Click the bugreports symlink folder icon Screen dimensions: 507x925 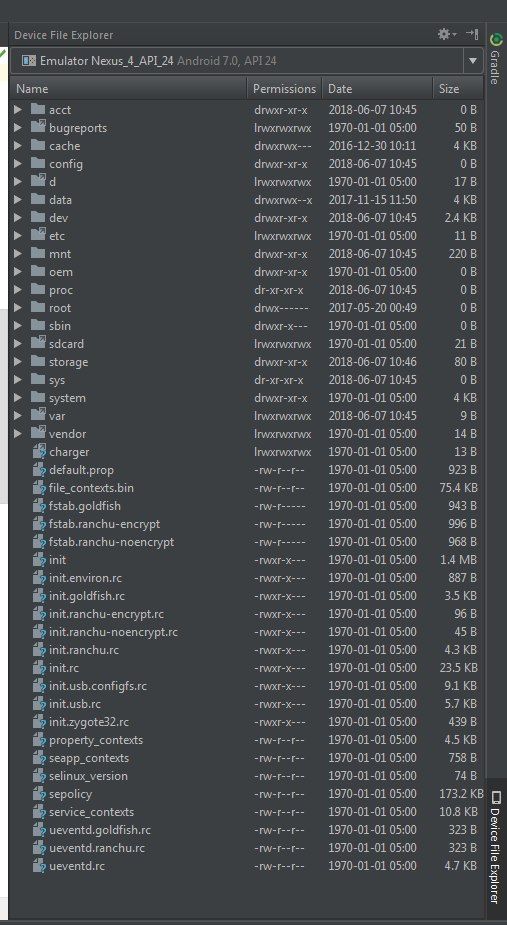[38, 127]
